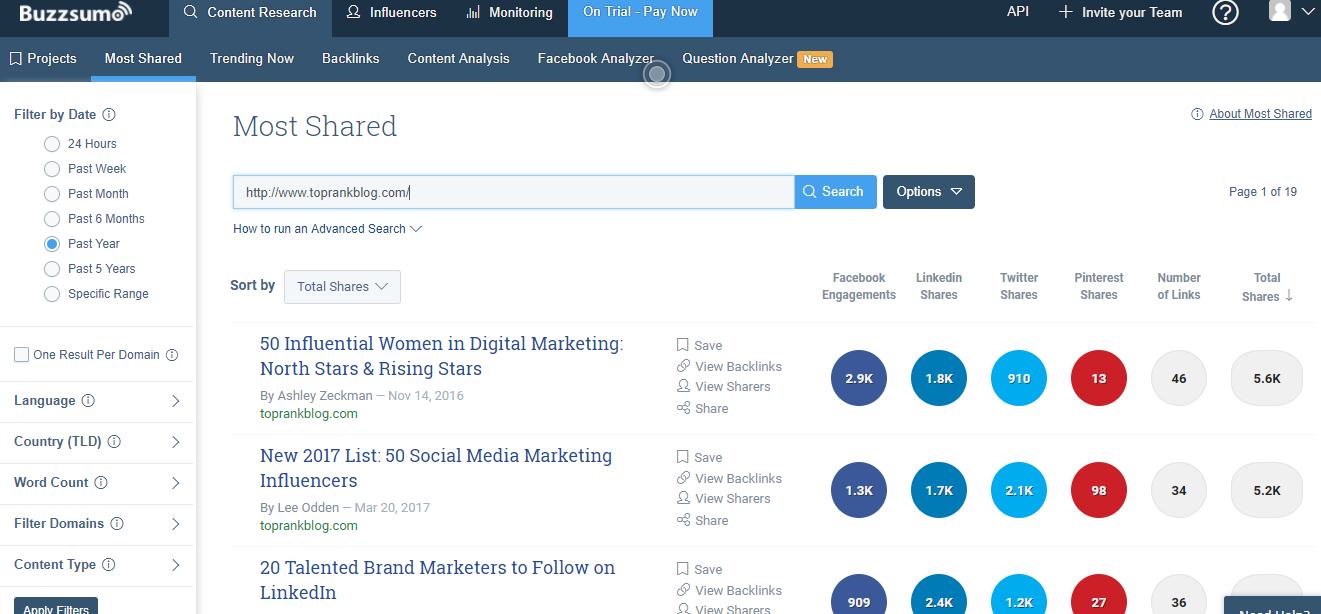Click the 909 Facebook engagements circle
This screenshot has width=1321, height=614.
pos(859,594)
